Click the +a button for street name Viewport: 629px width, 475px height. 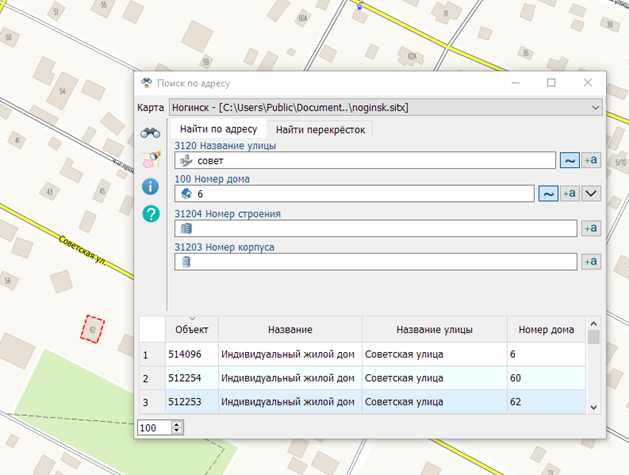click(590, 160)
